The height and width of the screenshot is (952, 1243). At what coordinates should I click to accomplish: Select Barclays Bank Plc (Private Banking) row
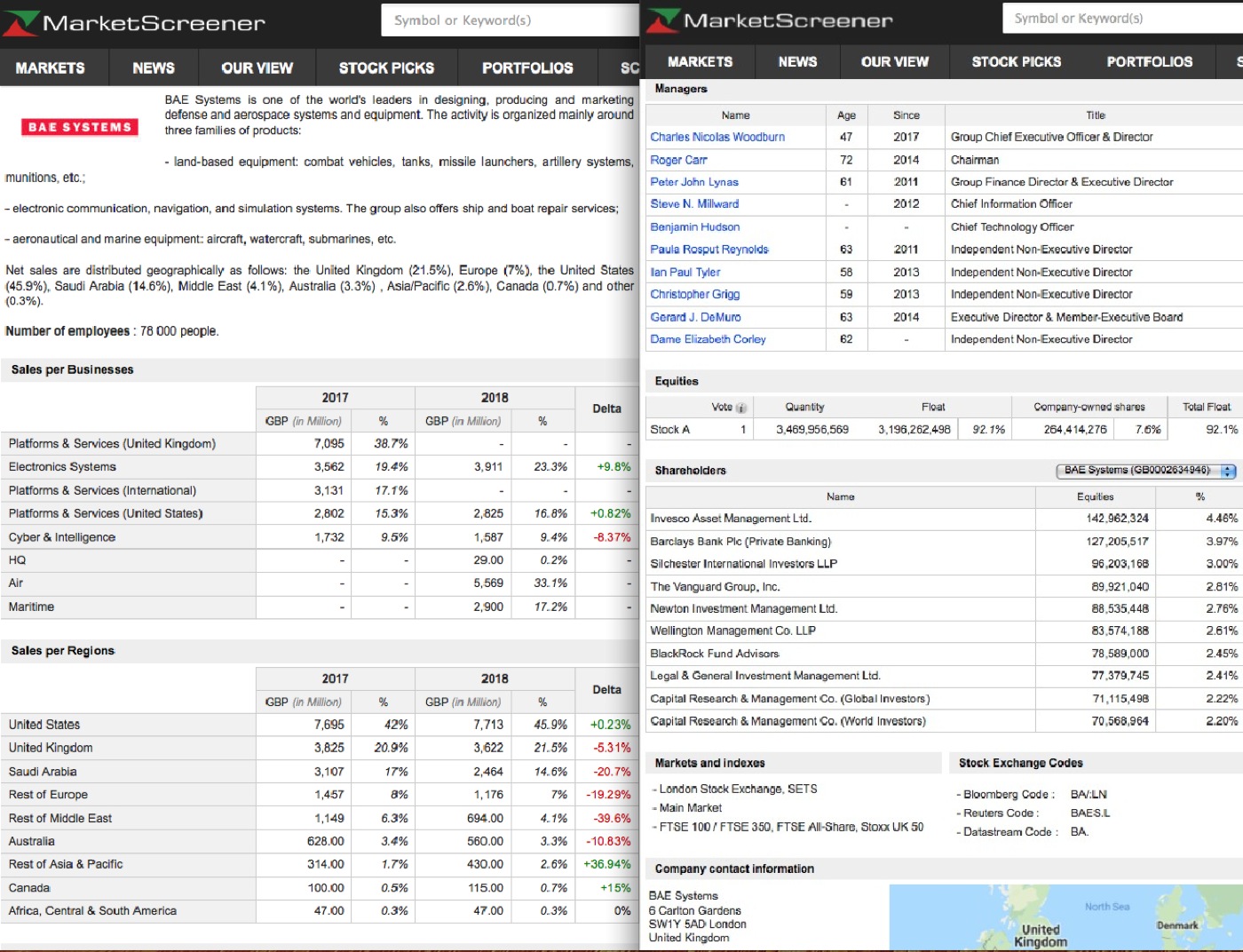[x=942, y=542]
